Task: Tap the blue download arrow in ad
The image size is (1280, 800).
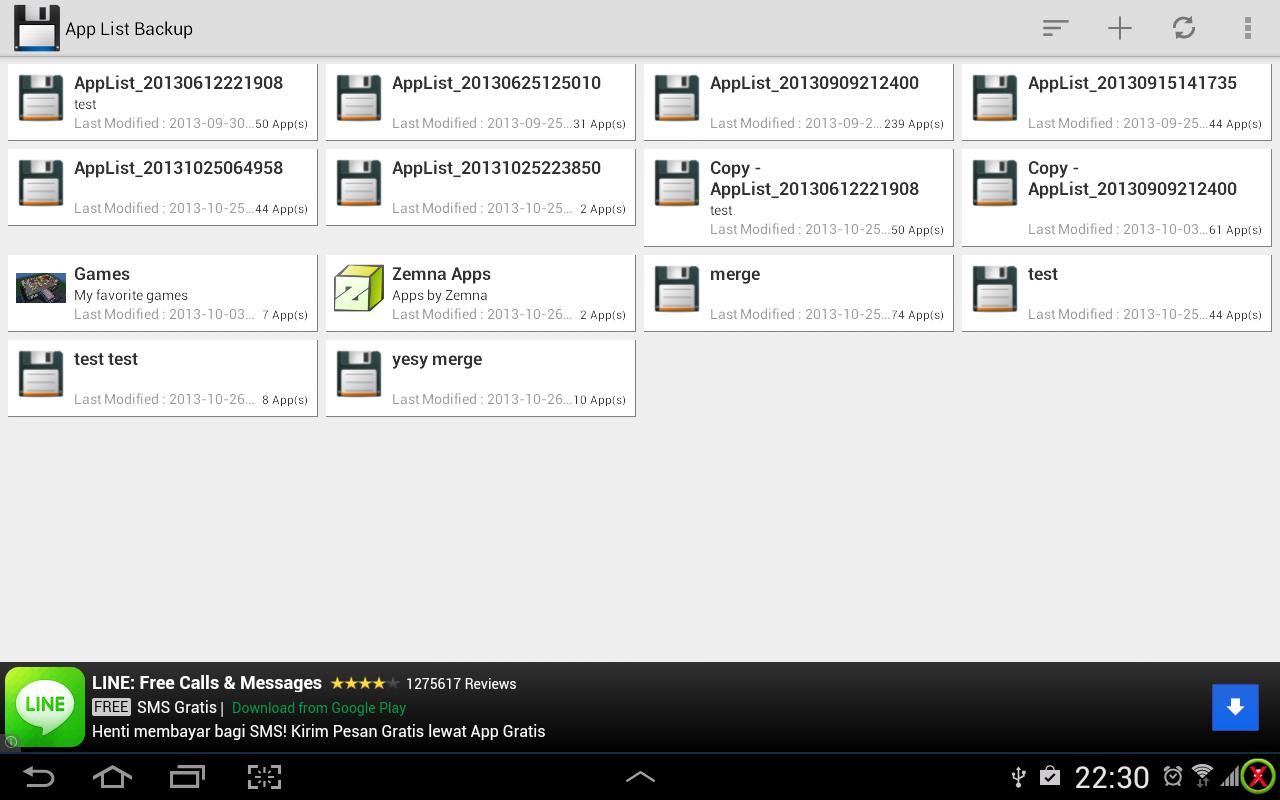Action: [1235, 707]
